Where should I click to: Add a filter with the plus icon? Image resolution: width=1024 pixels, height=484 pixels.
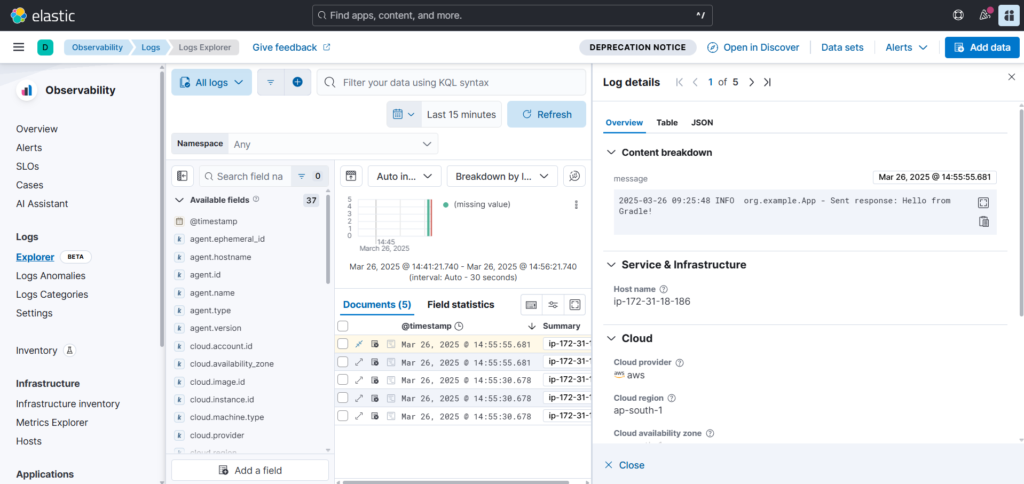tap(297, 82)
